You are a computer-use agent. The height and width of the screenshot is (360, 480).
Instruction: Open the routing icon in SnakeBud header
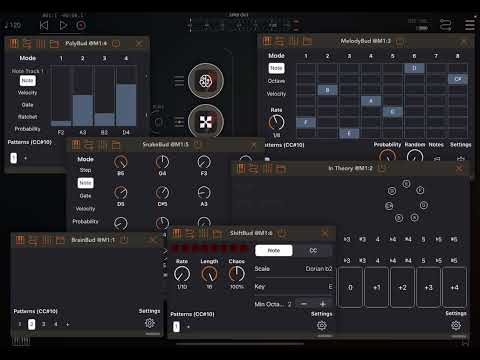89,145
